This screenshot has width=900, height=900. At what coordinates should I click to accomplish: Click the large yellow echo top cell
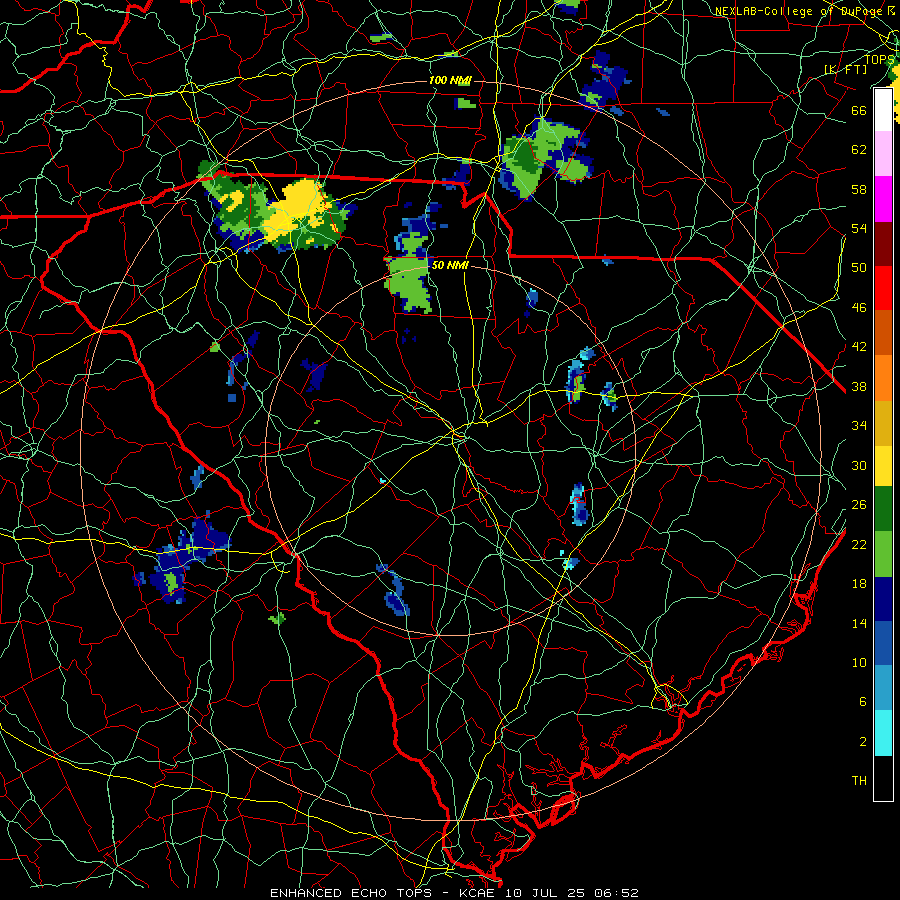click(x=298, y=212)
